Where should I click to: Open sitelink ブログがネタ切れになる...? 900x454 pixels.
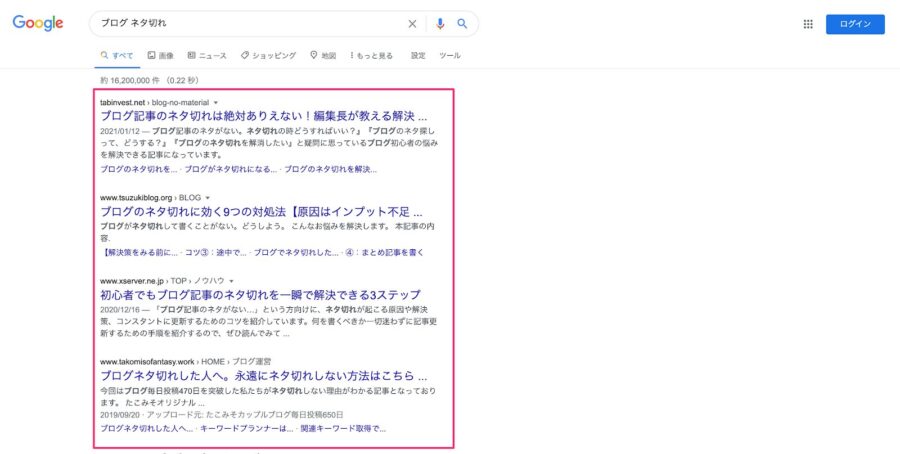coord(231,169)
